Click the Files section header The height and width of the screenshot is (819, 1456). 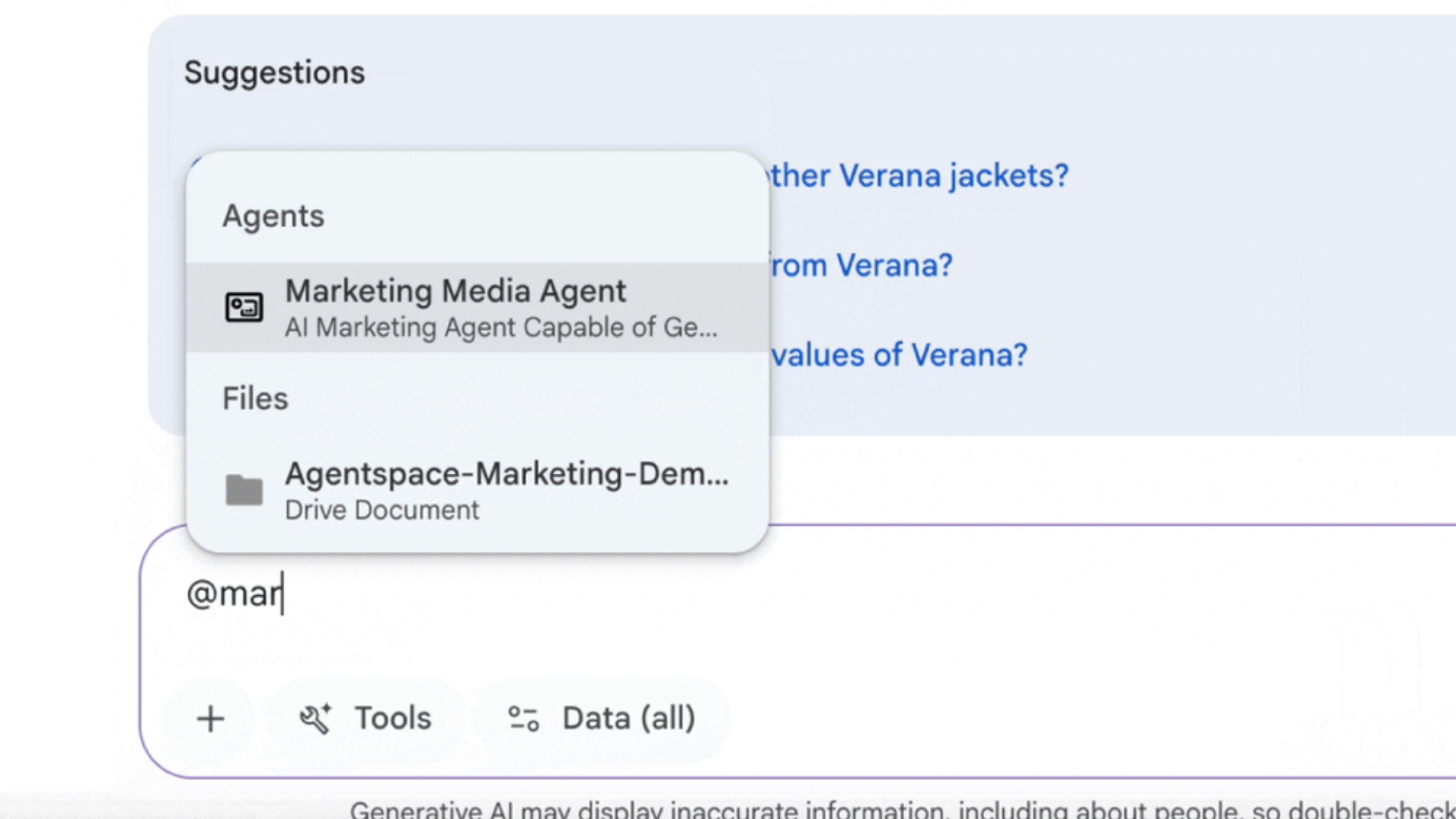tap(255, 399)
